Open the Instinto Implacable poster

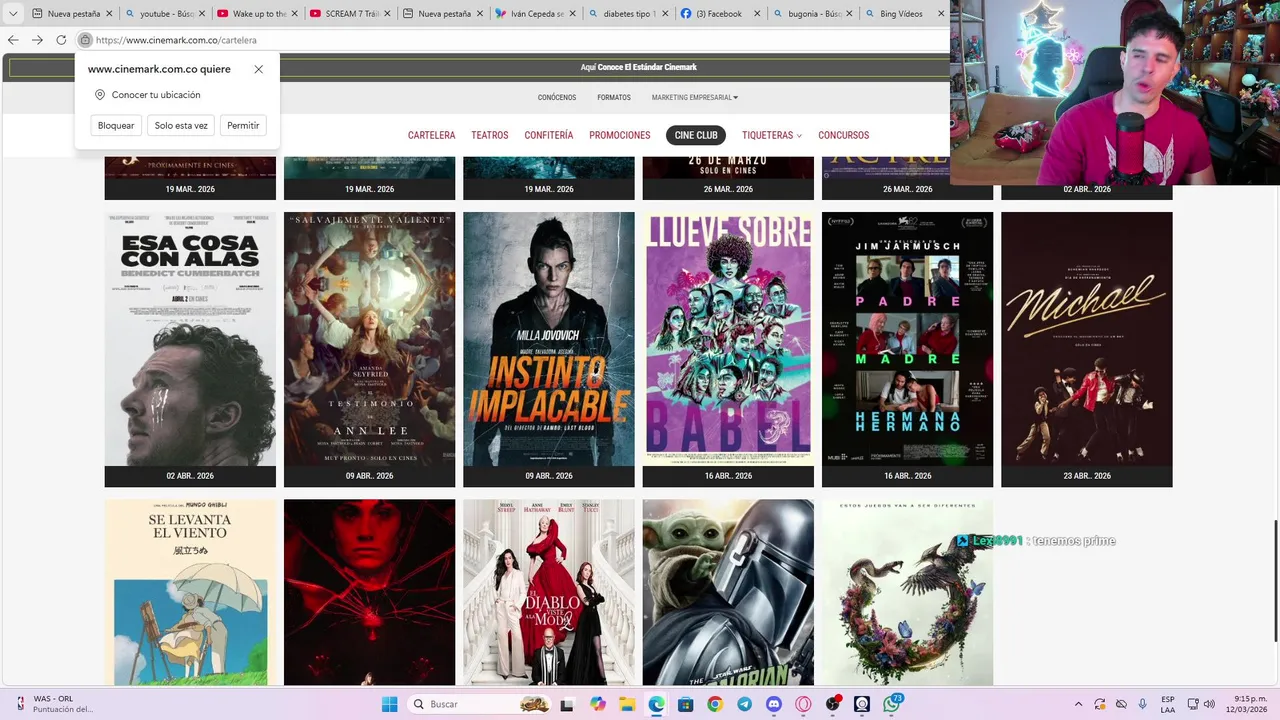coord(548,339)
